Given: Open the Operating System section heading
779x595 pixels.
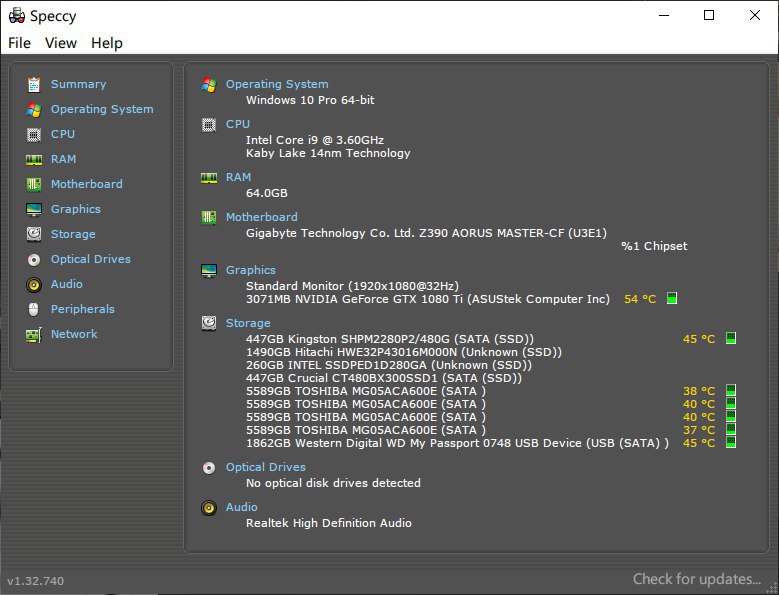Looking at the screenshot, I should (x=277, y=85).
